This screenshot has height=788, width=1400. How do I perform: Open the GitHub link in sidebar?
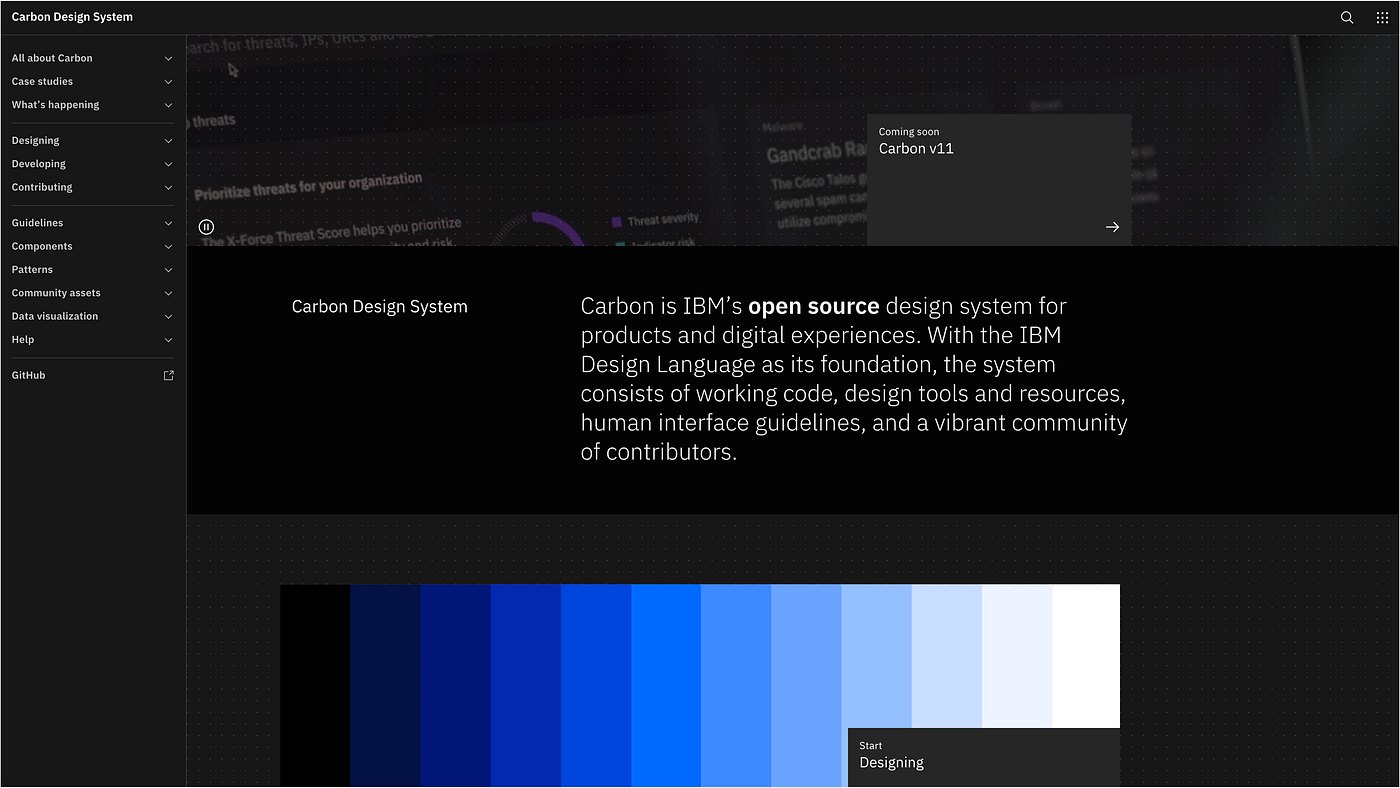point(28,375)
